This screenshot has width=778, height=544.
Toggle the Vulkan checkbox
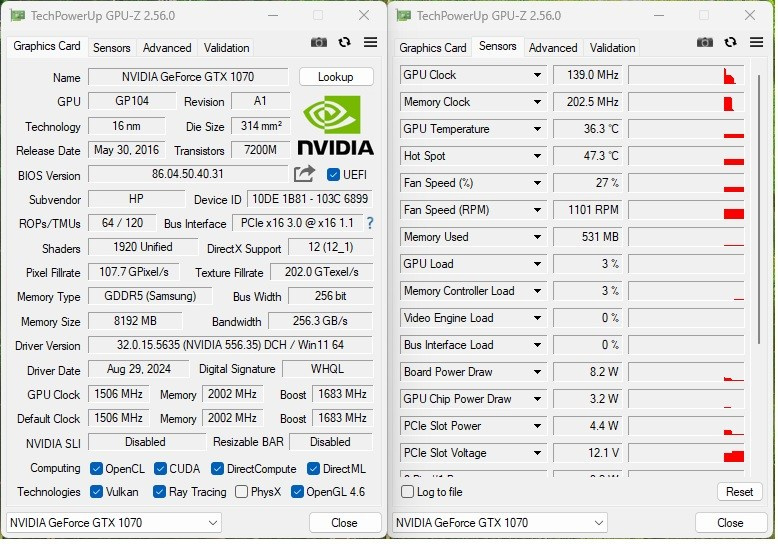point(96,492)
